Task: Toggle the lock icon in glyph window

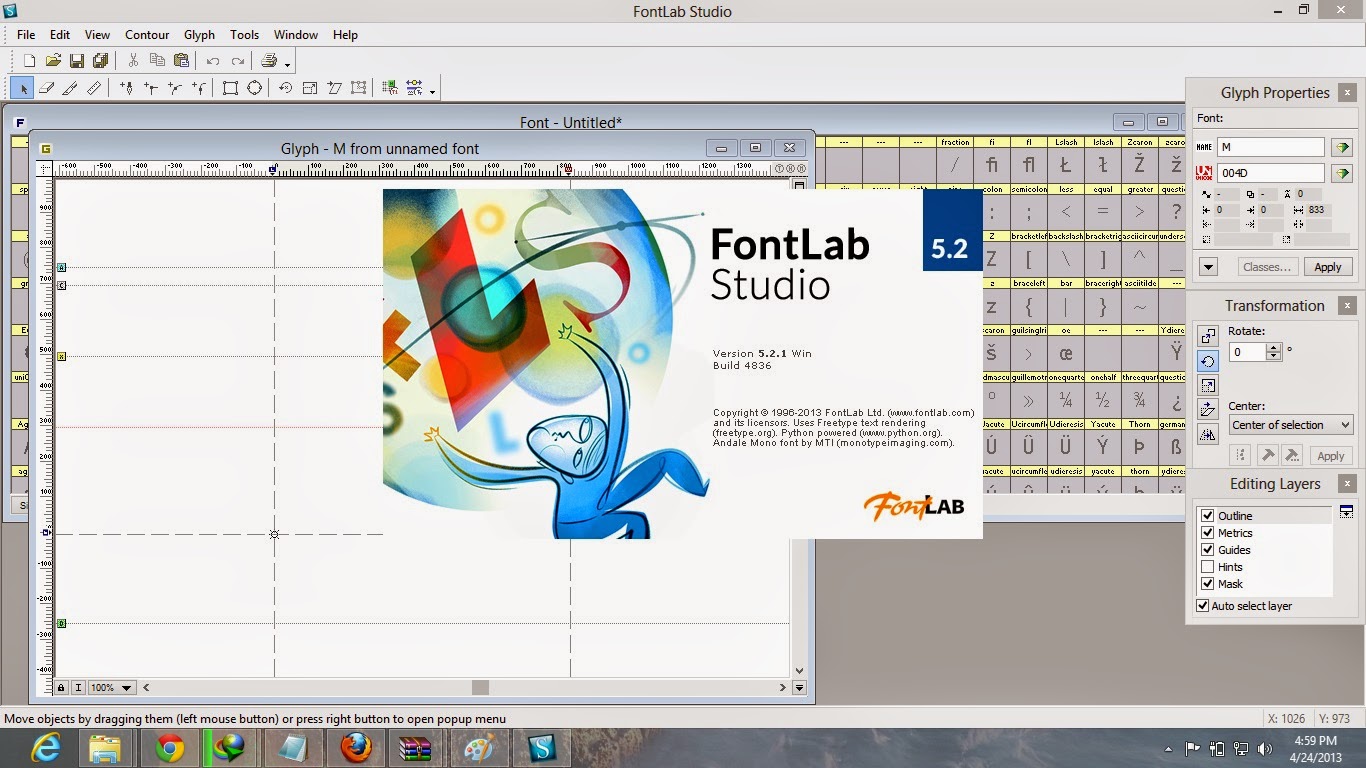Action: [61, 688]
